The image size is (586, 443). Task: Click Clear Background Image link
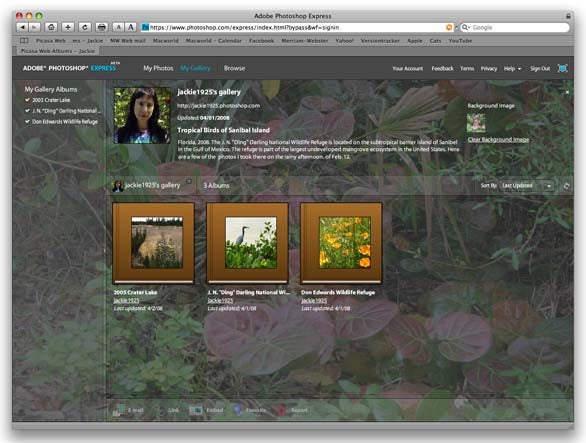click(498, 139)
